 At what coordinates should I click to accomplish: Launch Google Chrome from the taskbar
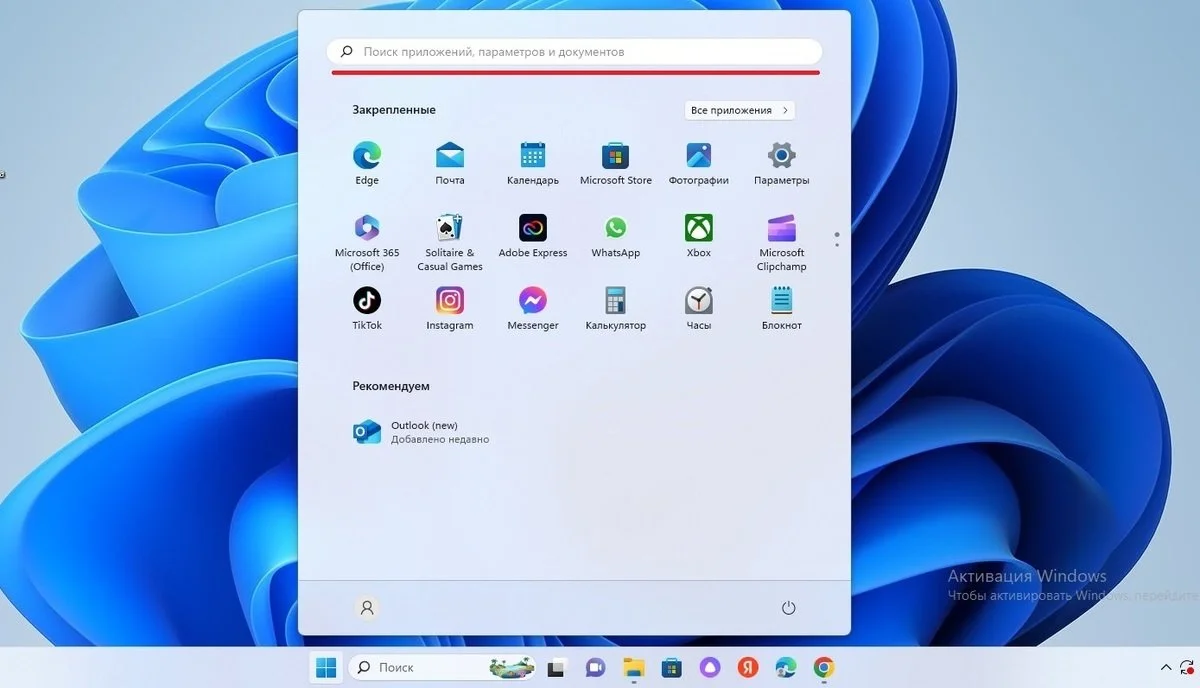pyautogui.click(x=824, y=667)
